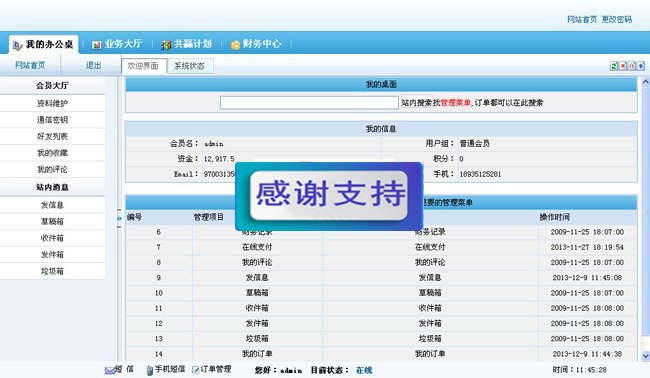Click 网站首页 link next to 更改密码
The height and width of the screenshot is (378, 650).
(582, 19)
